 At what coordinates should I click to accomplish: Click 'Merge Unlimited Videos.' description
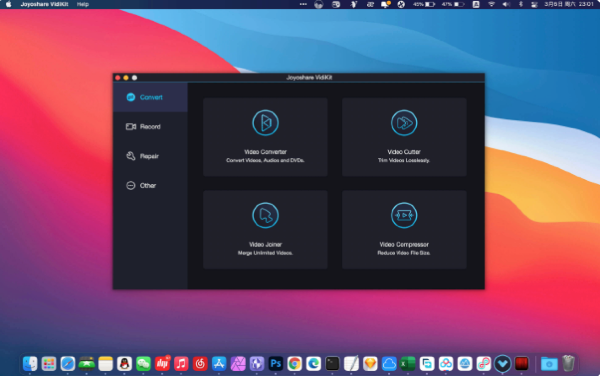click(x=265, y=253)
